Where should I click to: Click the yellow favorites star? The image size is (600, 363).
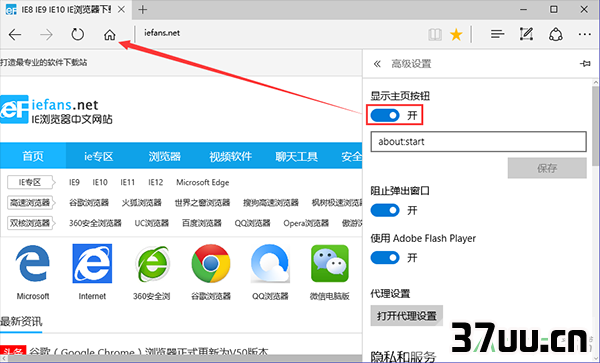[456, 35]
